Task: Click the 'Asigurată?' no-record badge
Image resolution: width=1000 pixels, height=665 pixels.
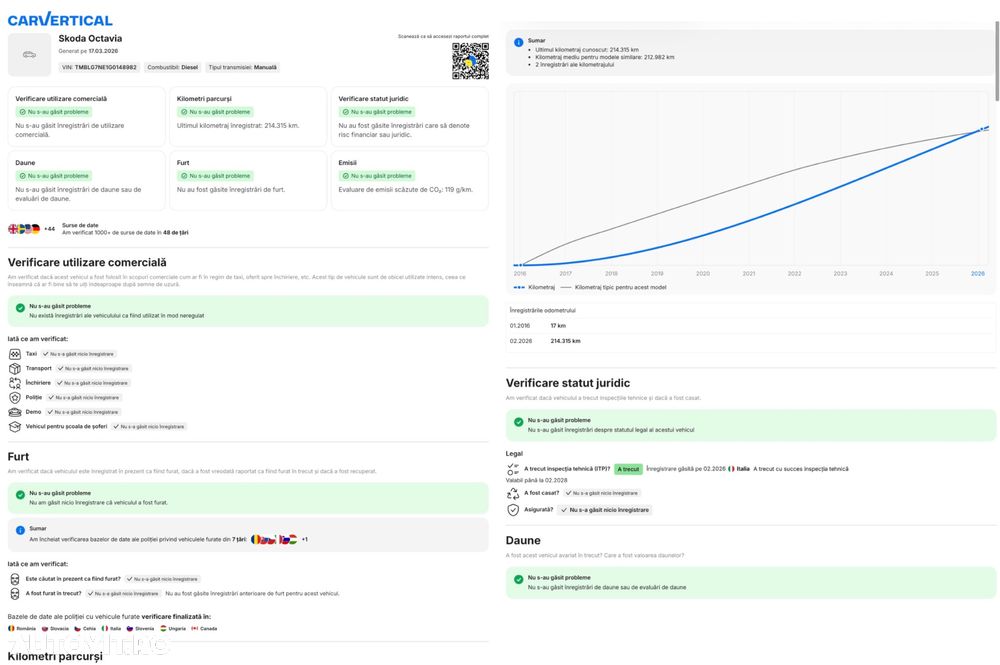Action: pos(605,510)
